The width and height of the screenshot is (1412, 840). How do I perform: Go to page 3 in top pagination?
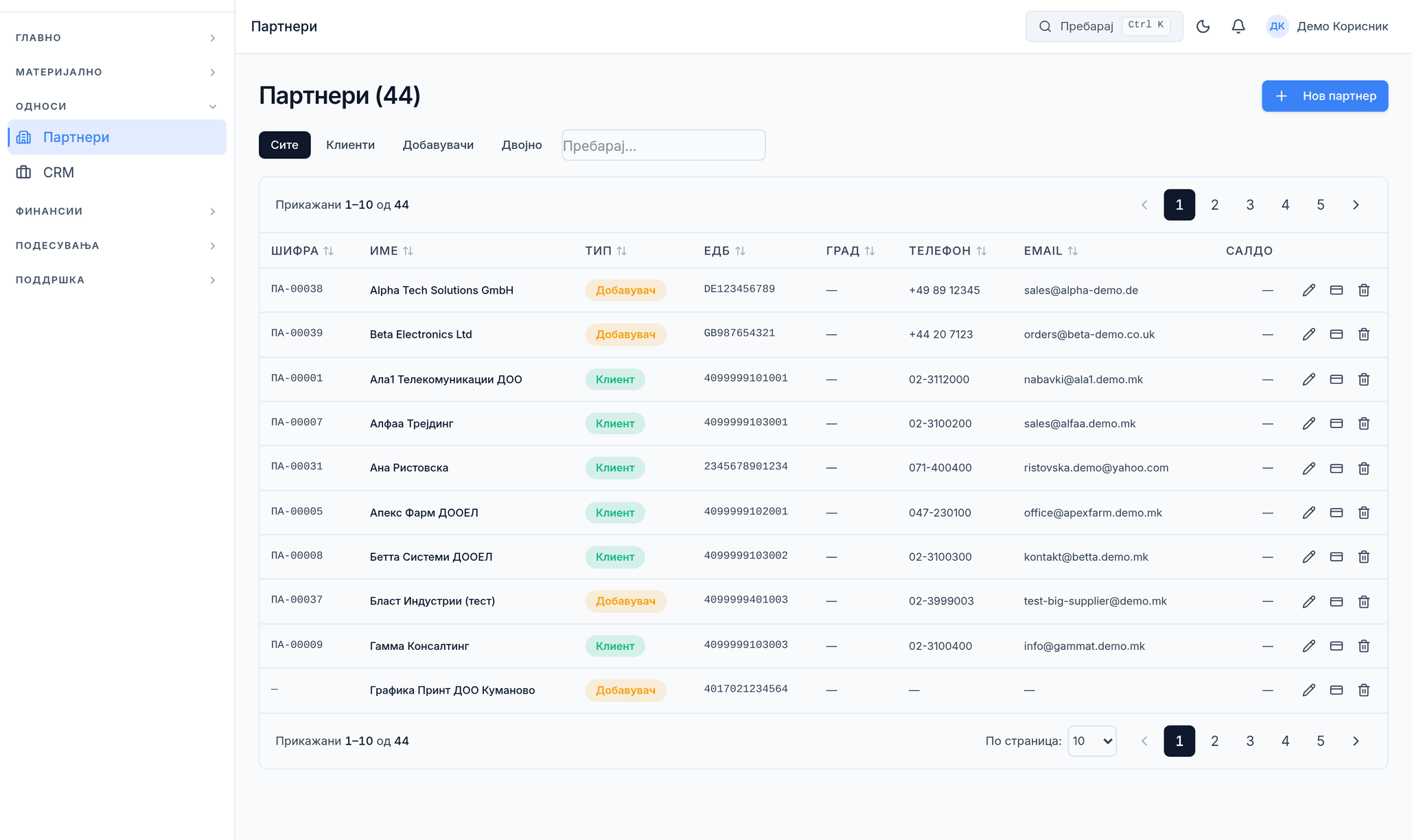point(1250,205)
